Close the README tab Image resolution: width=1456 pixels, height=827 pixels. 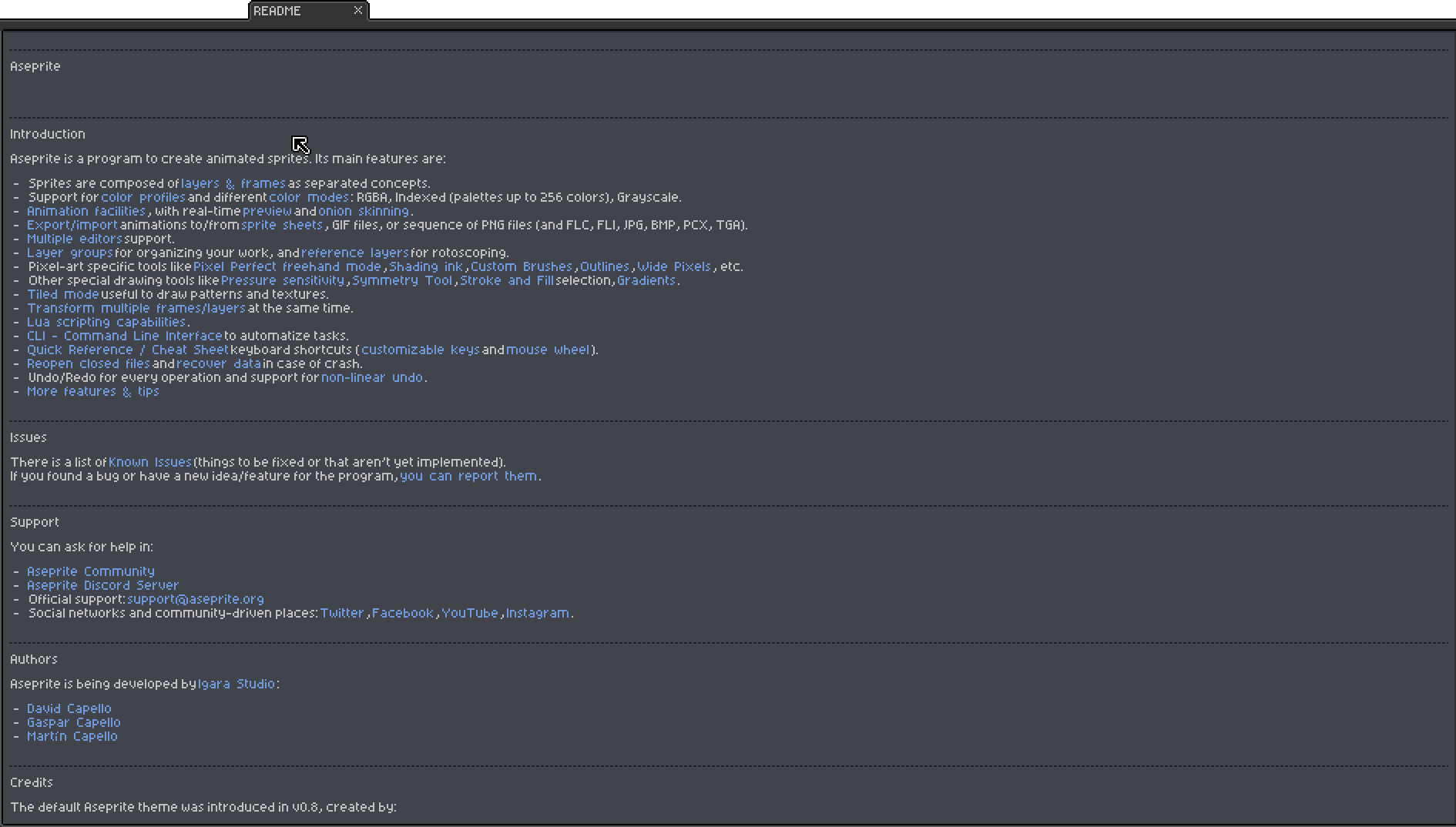[357, 10]
